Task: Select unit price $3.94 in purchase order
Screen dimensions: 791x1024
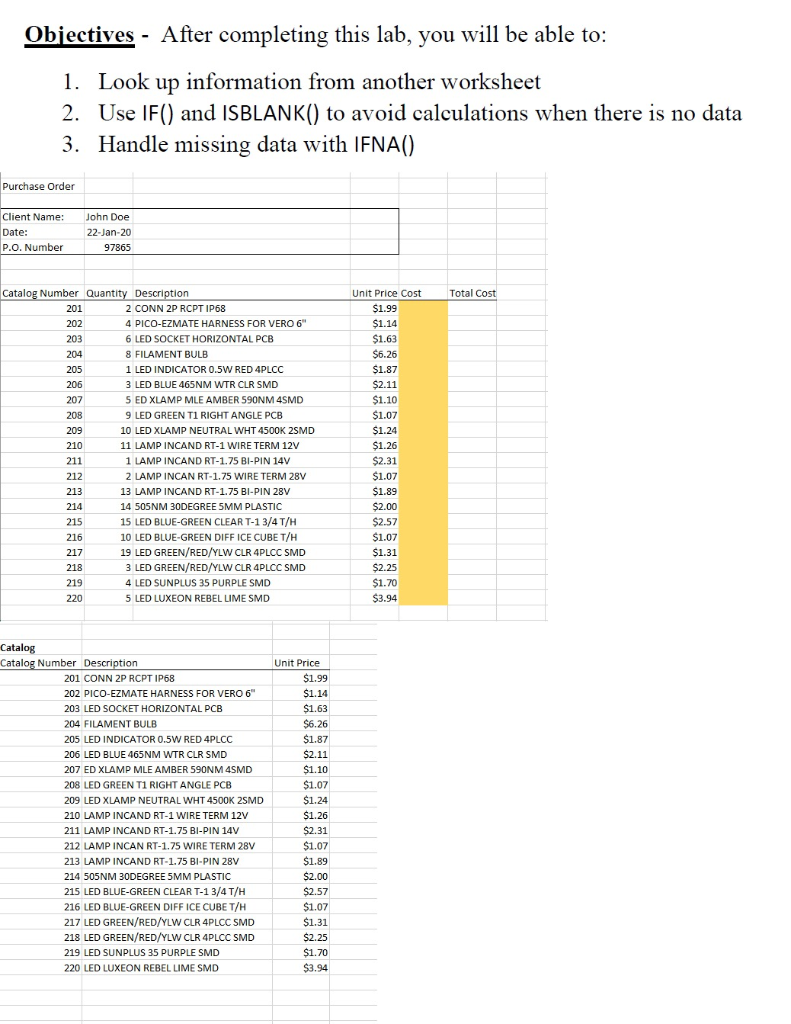Action: click(x=385, y=598)
